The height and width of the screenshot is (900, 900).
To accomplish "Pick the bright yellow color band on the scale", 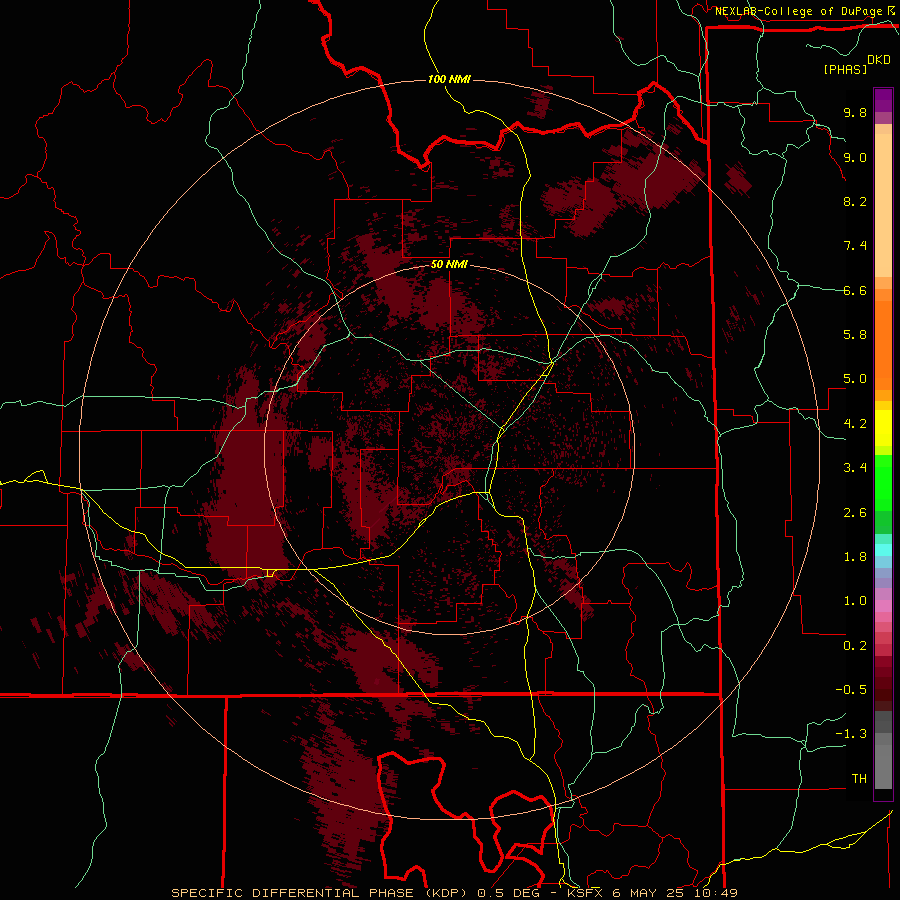I will pos(883,428).
